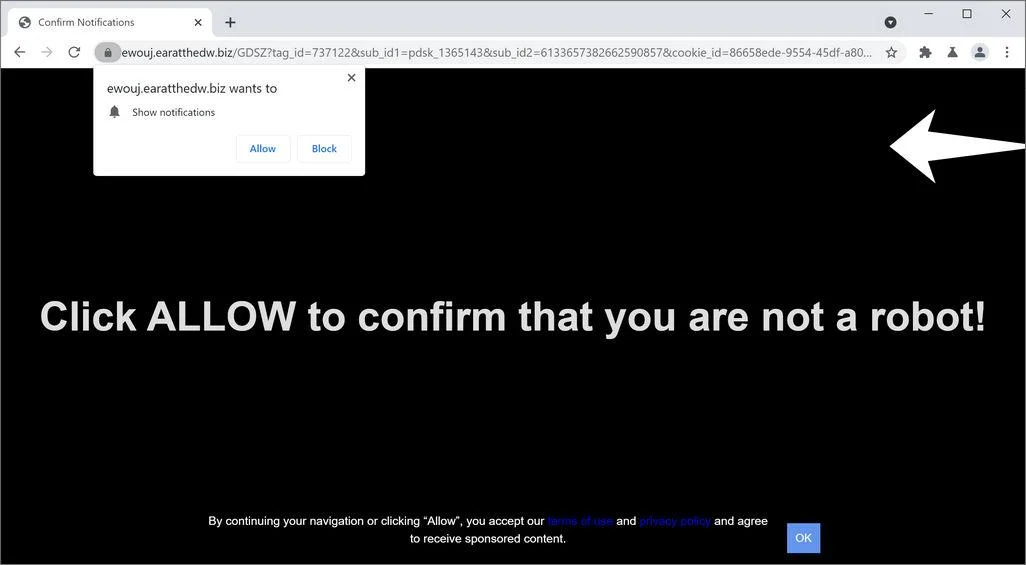
Task: Minimize the browser window
Action: click(929, 14)
